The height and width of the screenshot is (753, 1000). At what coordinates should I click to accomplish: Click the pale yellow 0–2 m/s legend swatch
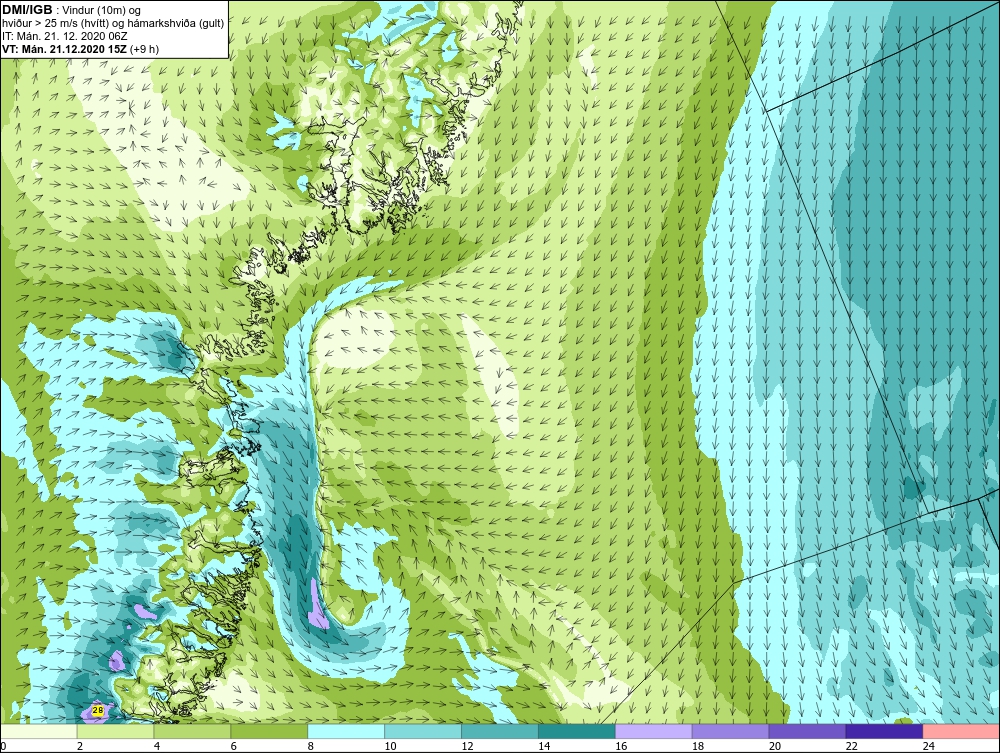[x=38, y=731]
